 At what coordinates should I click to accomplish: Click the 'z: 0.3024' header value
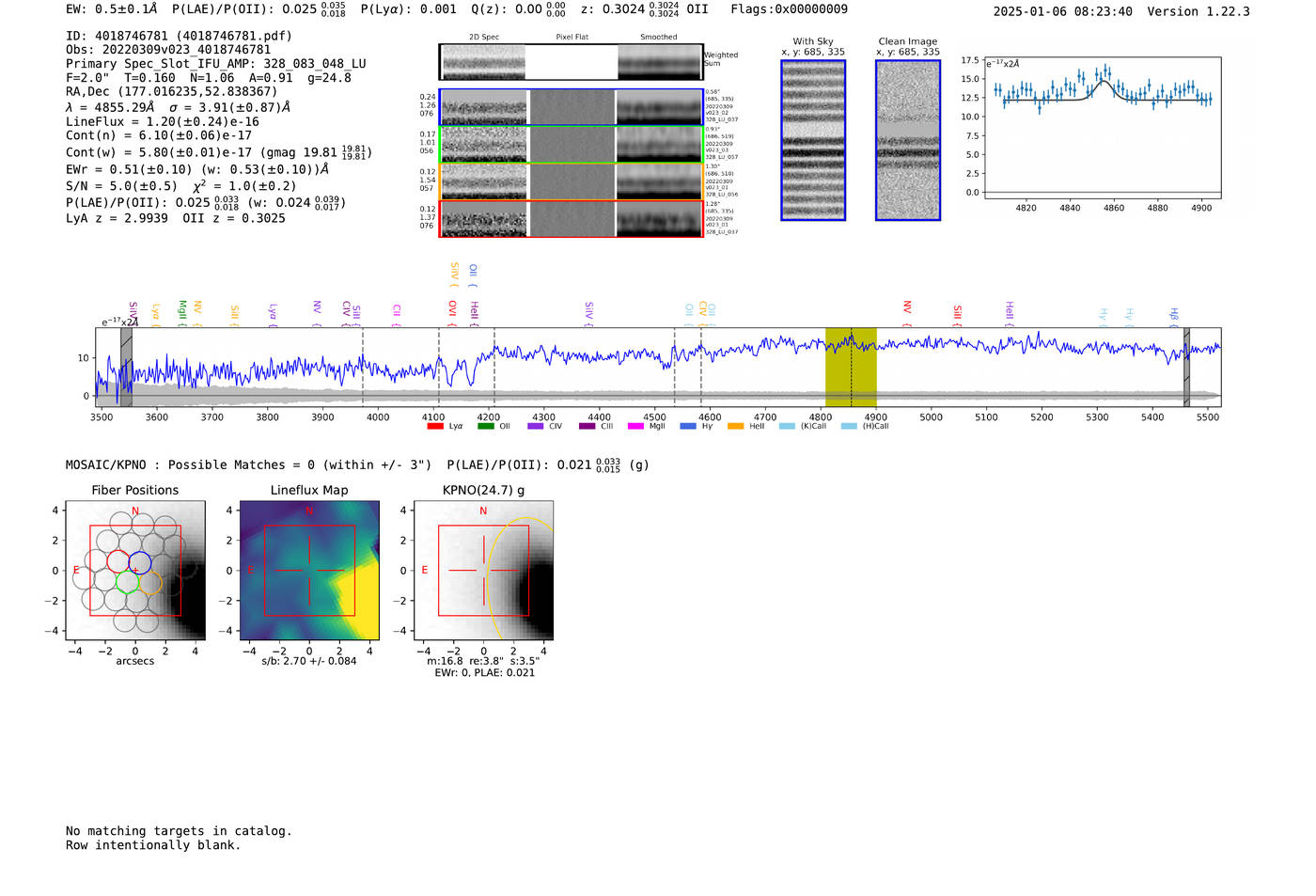click(613, 9)
